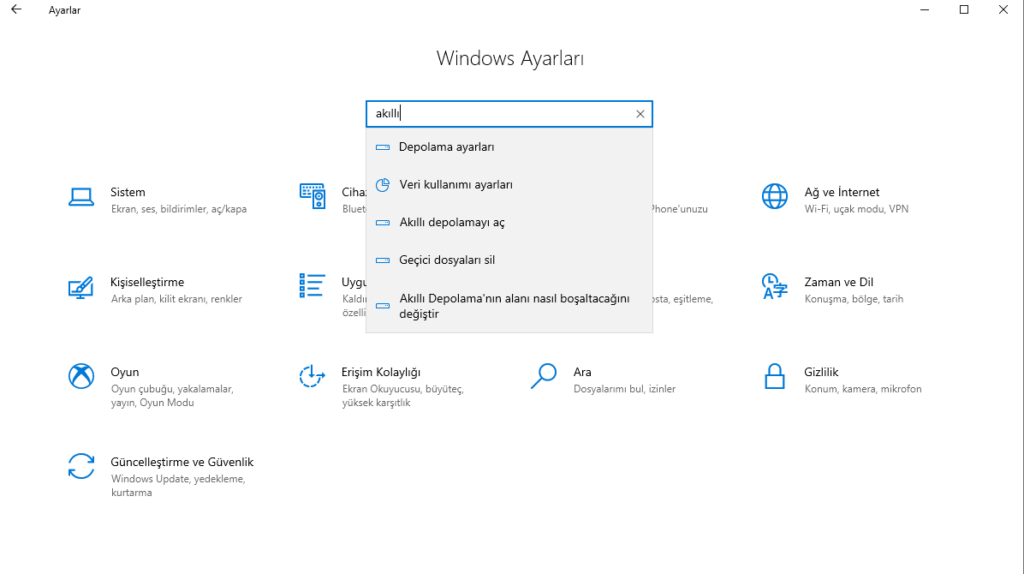Open the Sistem category title
1024x574 pixels.
[x=127, y=192]
